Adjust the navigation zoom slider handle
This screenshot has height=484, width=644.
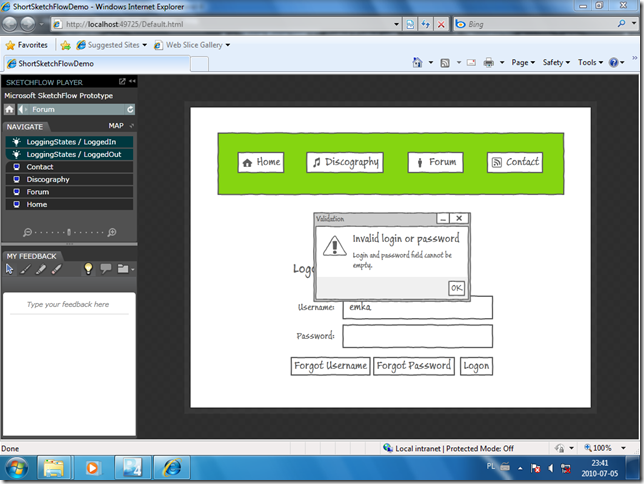(x=69, y=233)
